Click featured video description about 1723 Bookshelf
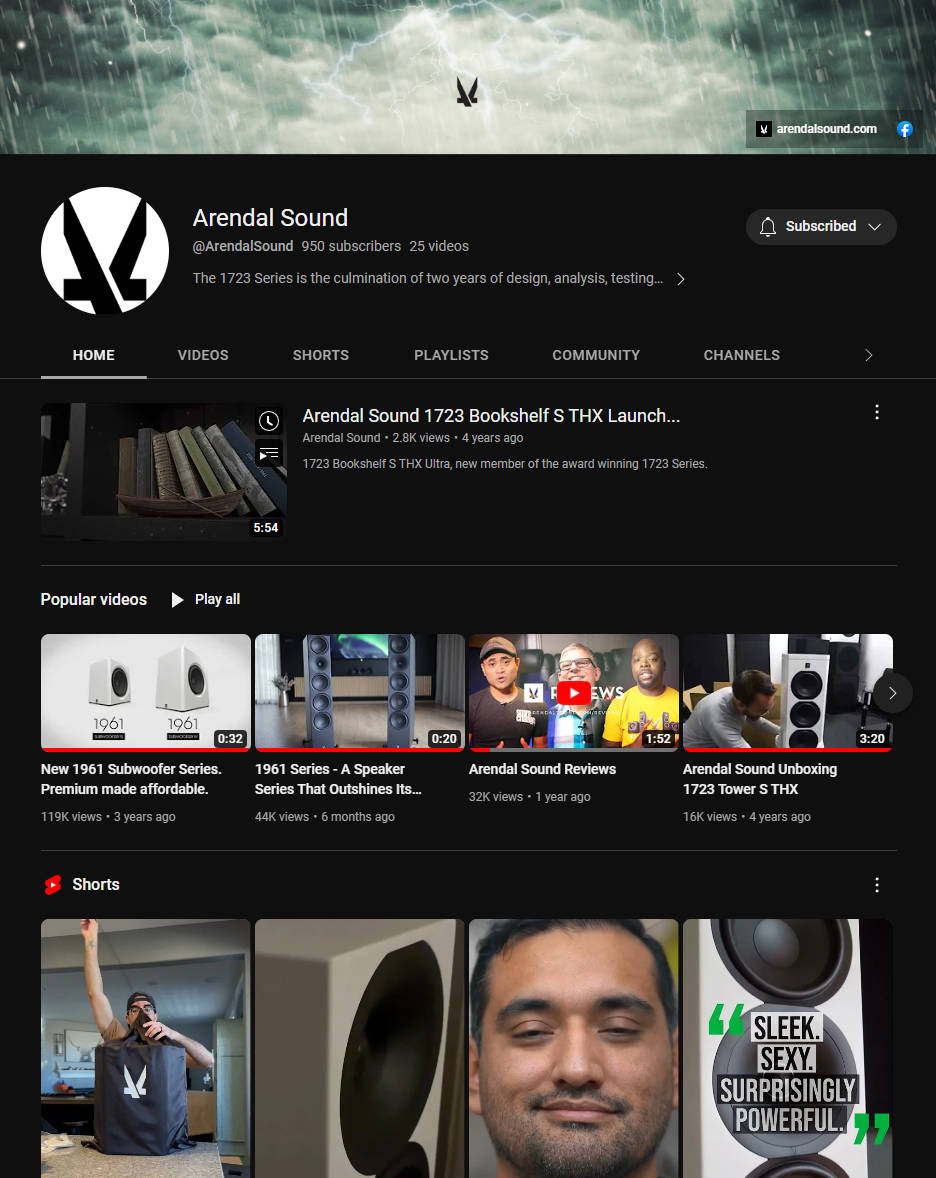The height and width of the screenshot is (1178, 936). tap(505, 464)
